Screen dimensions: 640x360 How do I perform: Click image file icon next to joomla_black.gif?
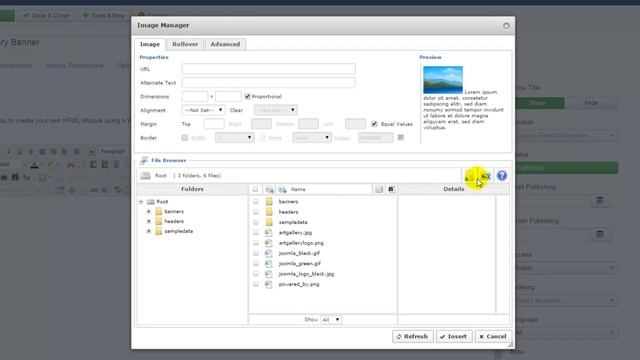269,253
